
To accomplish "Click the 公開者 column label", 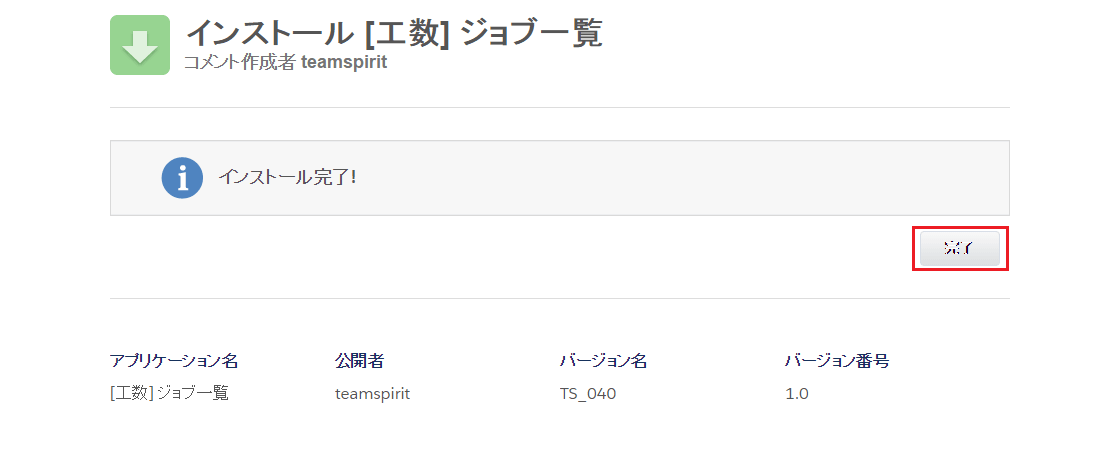I will click(x=359, y=361).
